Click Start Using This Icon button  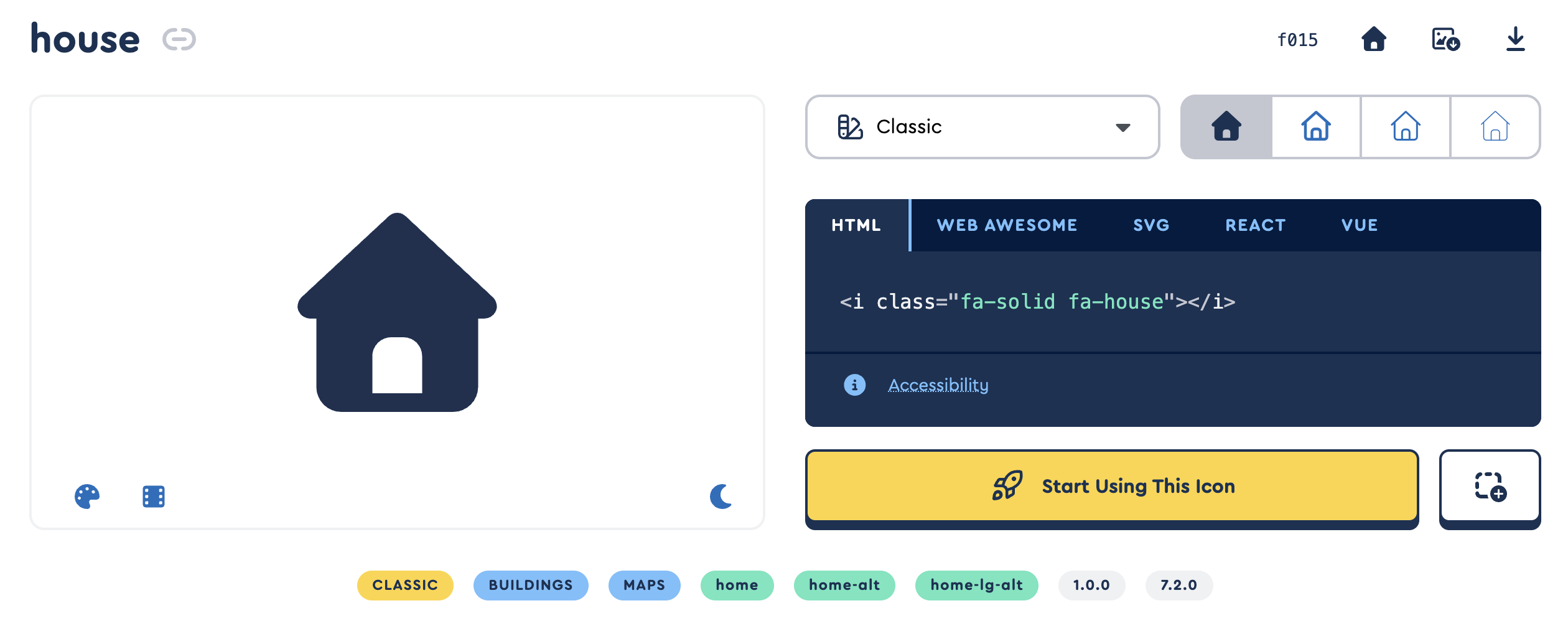[1112, 486]
